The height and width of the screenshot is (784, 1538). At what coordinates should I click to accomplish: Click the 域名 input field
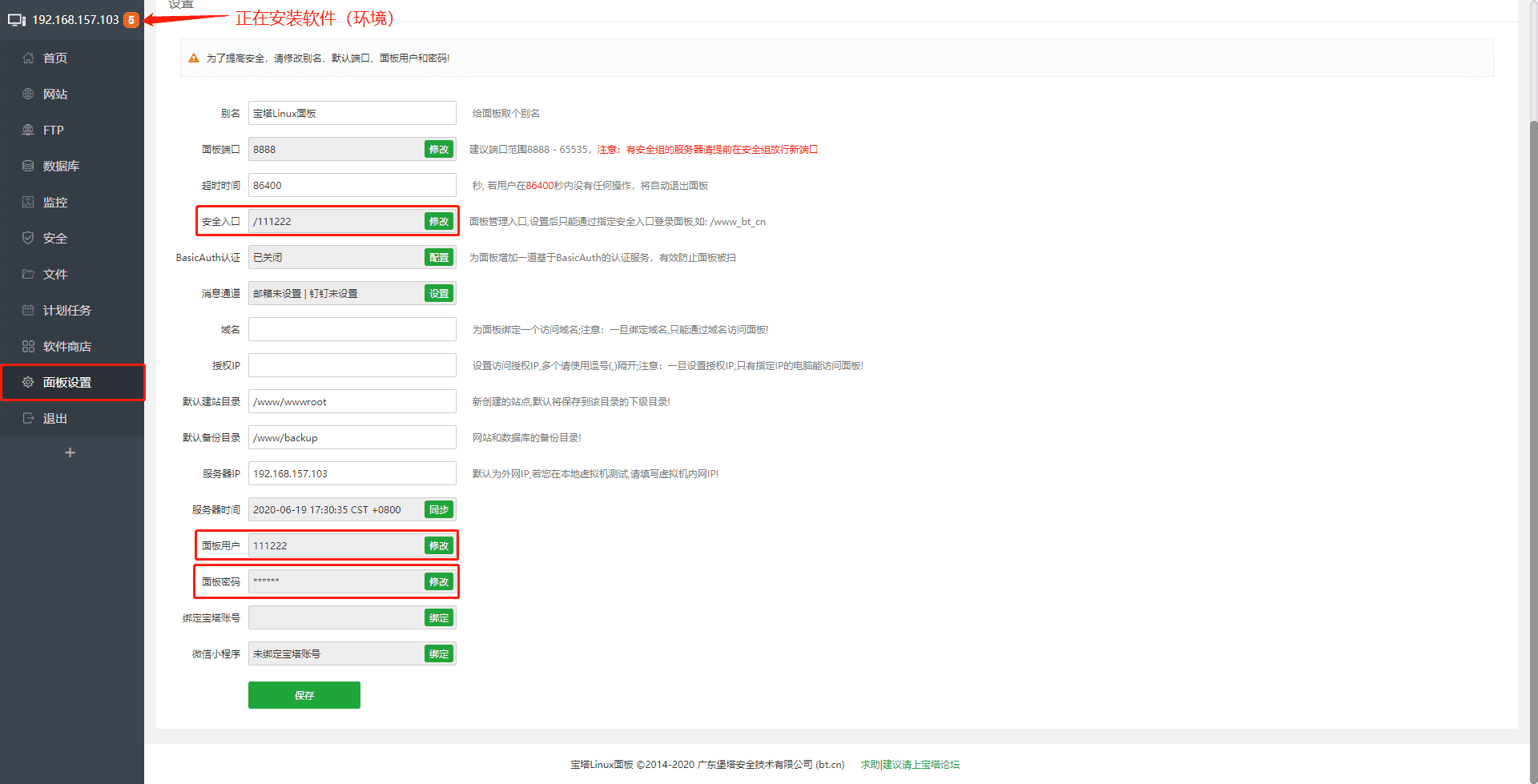point(352,329)
